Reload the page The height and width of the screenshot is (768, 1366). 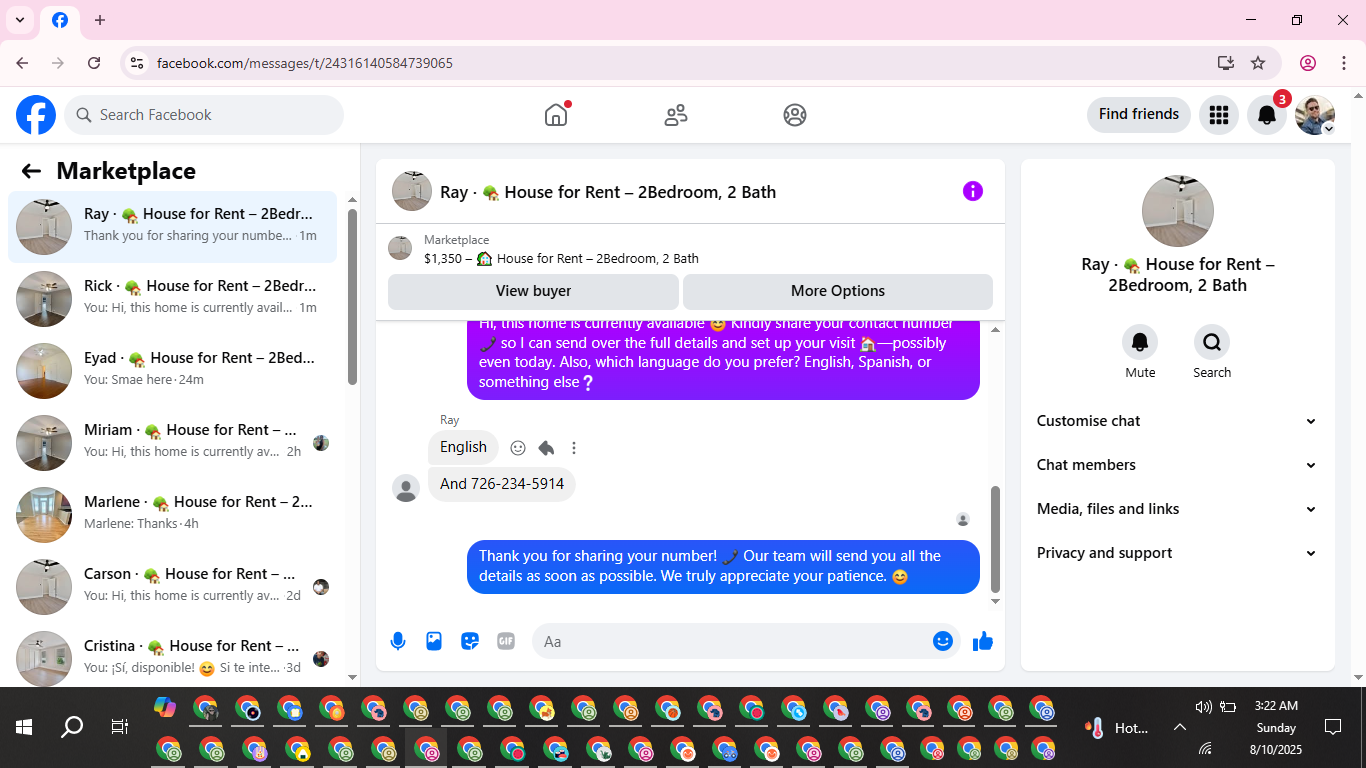tap(94, 63)
